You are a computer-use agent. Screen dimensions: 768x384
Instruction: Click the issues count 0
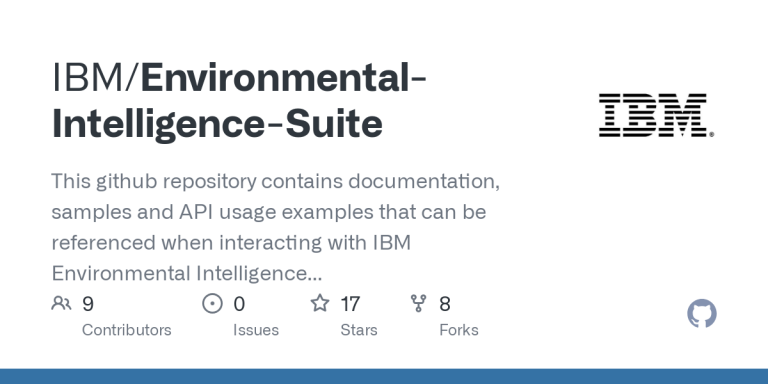tap(239, 304)
